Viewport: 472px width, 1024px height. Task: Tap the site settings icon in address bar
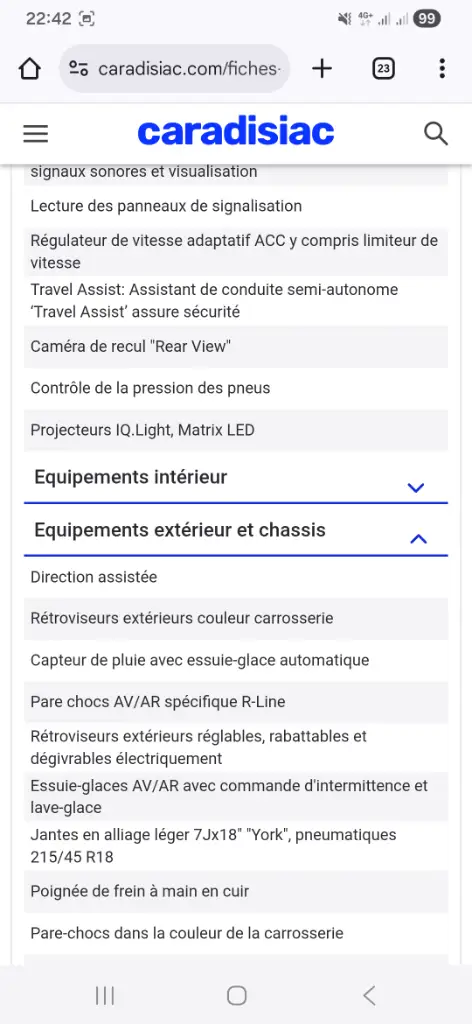pos(78,69)
